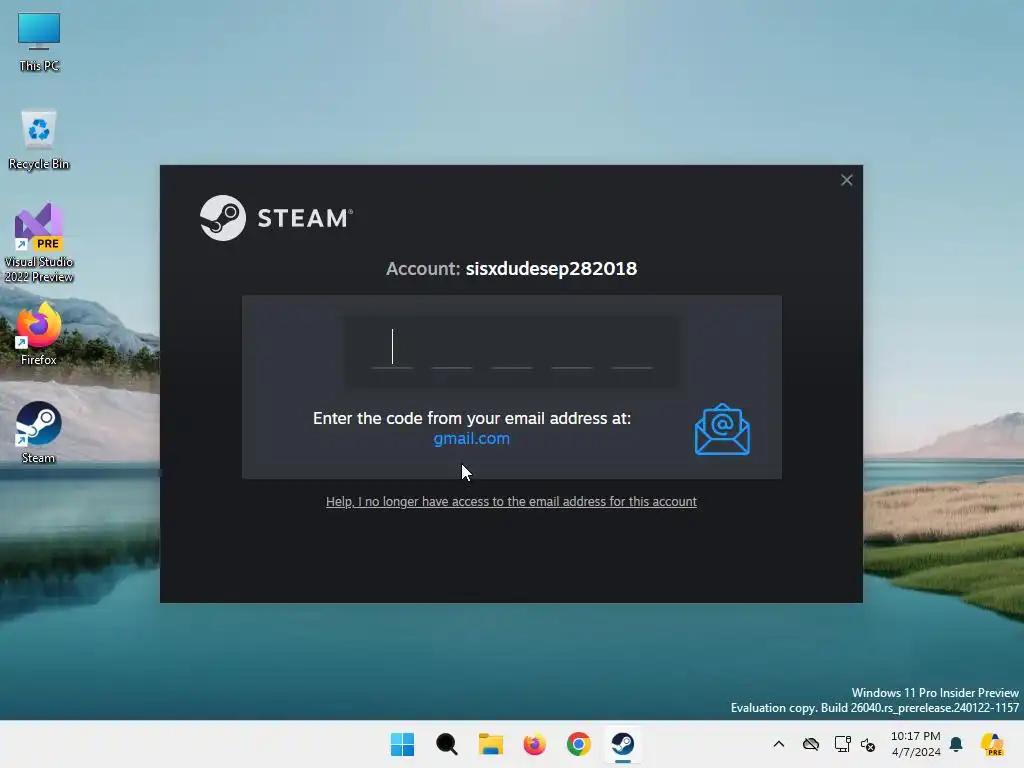Click the muted volume tray icon
Image resolution: width=1024 pixels, height=768 pixels.
point(868,744)
